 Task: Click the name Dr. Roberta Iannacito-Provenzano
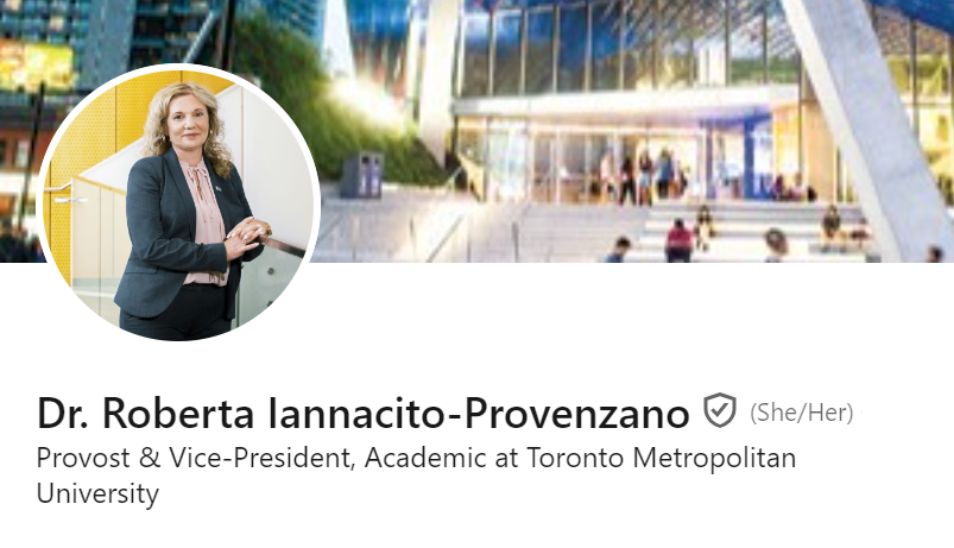click(363, 414)
